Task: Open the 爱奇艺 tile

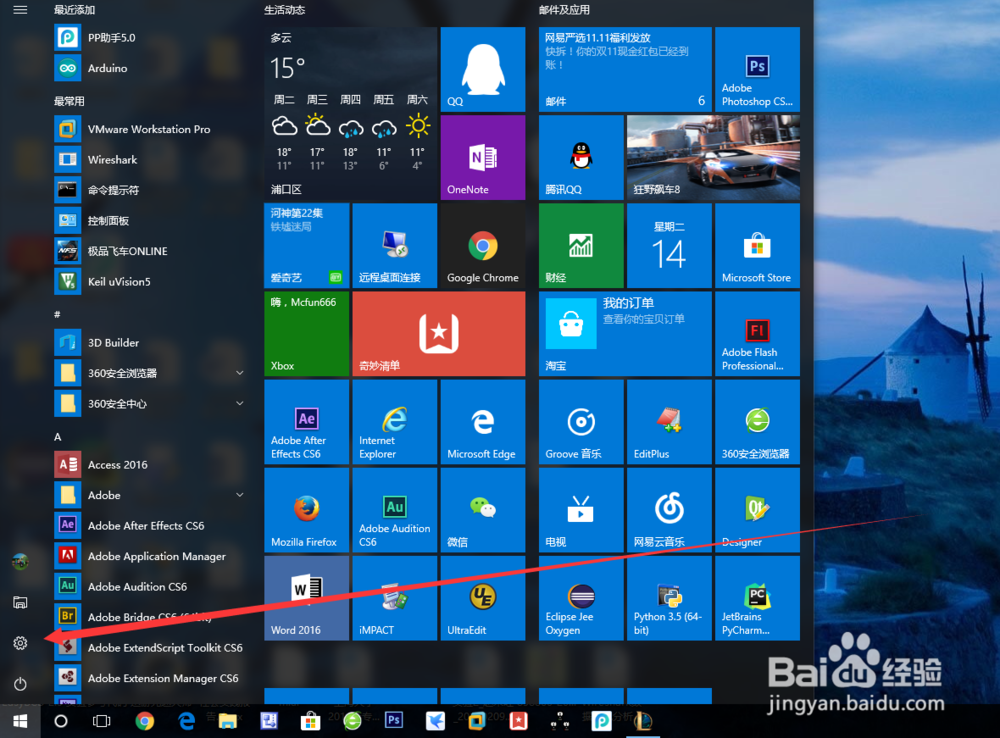Action: (307, 246)
